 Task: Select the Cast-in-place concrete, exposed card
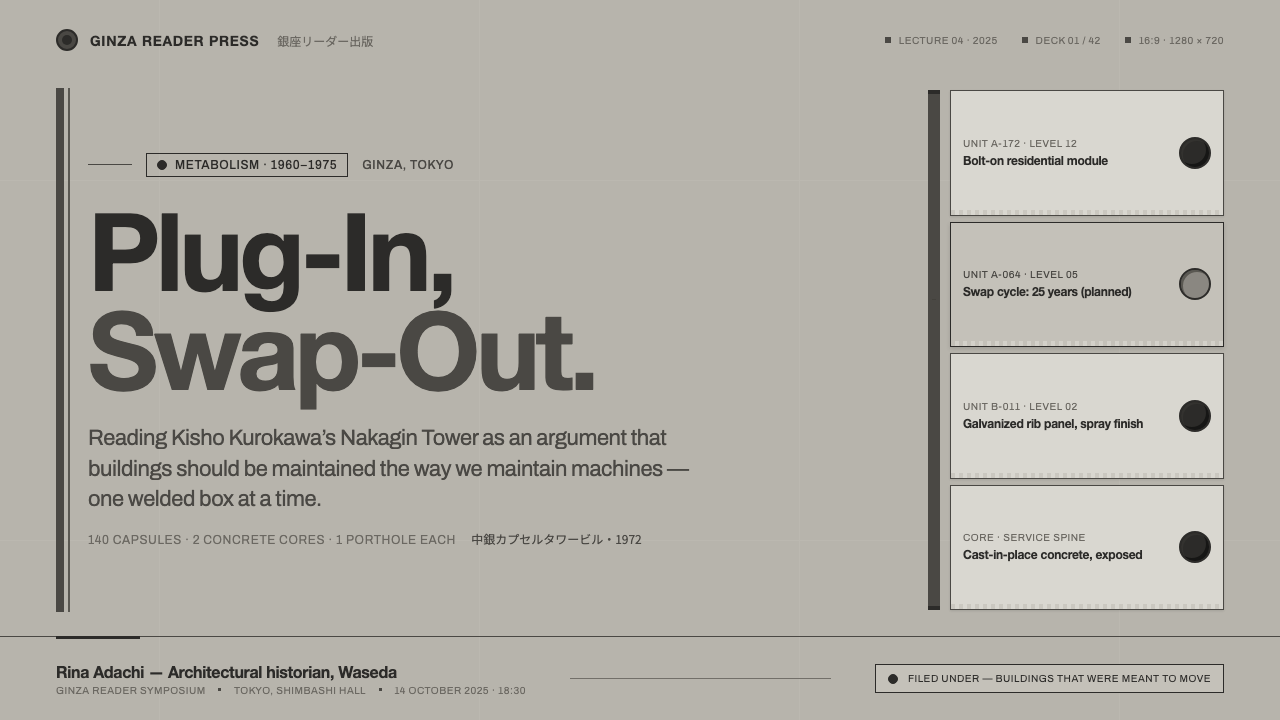1087,547
